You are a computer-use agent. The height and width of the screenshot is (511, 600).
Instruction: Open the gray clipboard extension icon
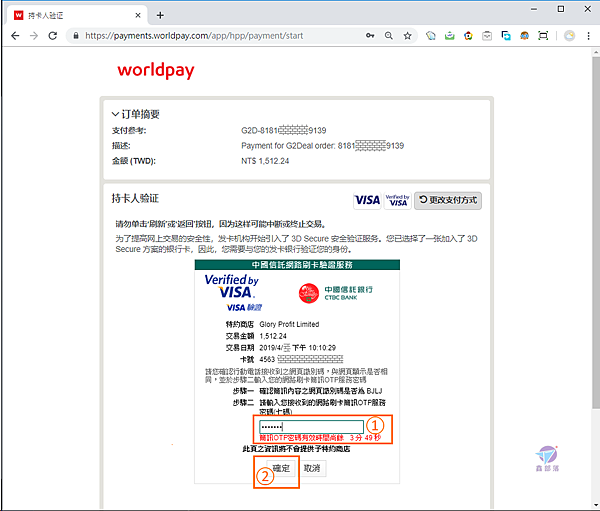(x=487, y=36)
